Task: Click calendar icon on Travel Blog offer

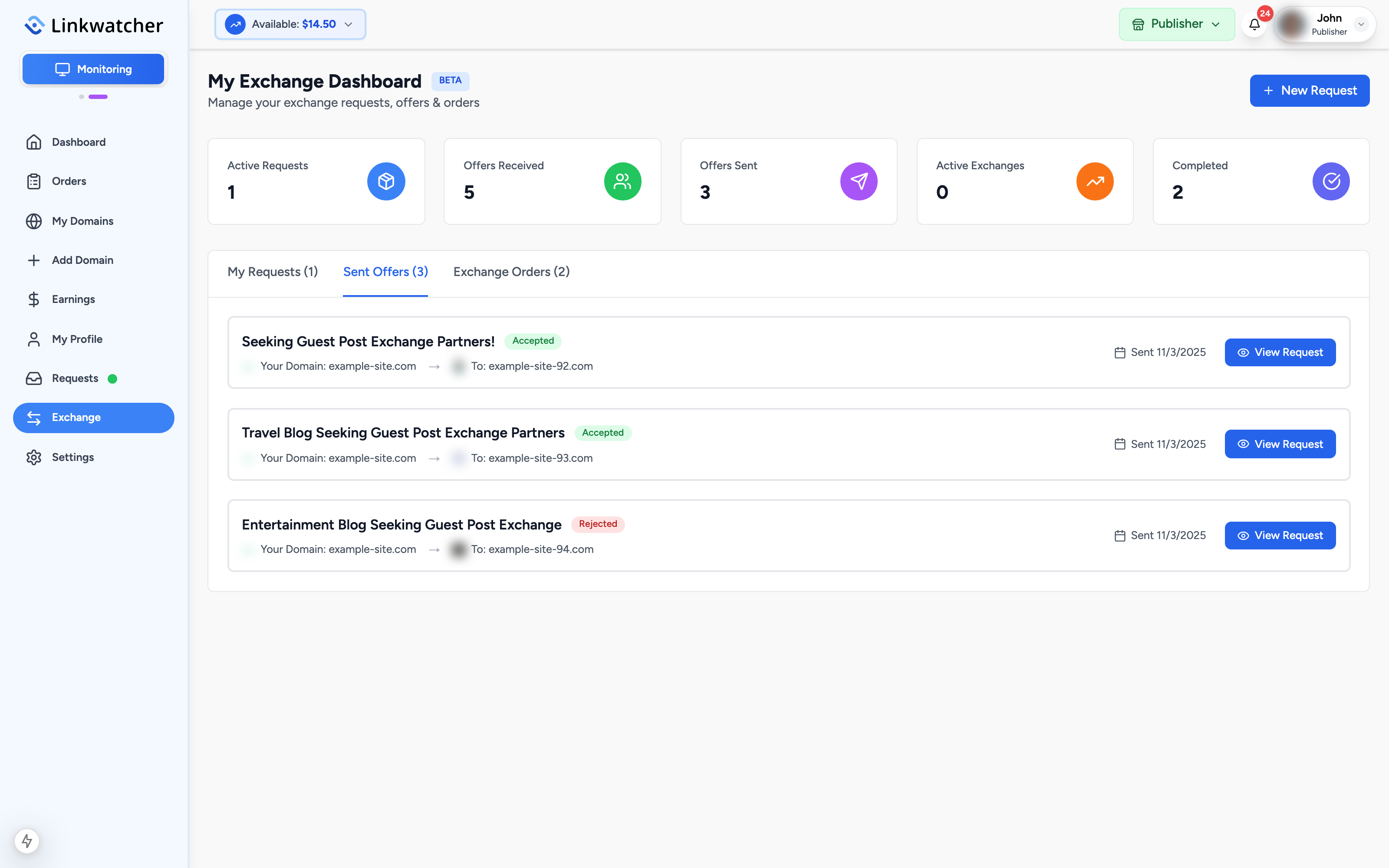Action: click(x=1120, y=444)
